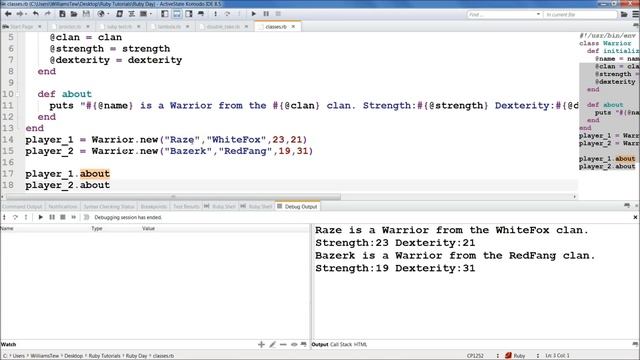Change file encoding CP1252 in status bar
Image resolution: width=640 pixels, height=360 pixels.
tap(475, 356)
